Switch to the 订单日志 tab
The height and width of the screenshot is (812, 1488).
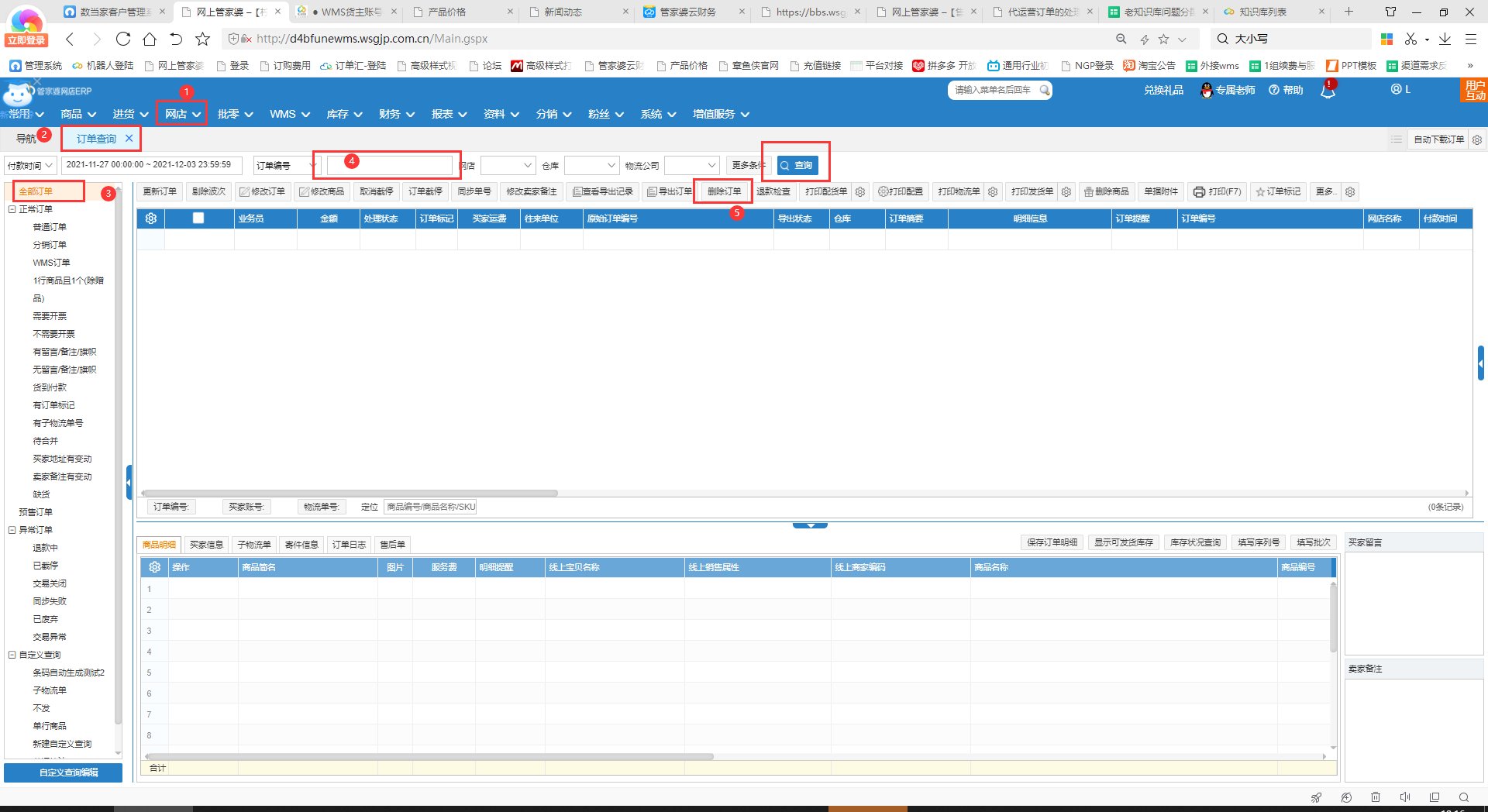tap(349, 545)
